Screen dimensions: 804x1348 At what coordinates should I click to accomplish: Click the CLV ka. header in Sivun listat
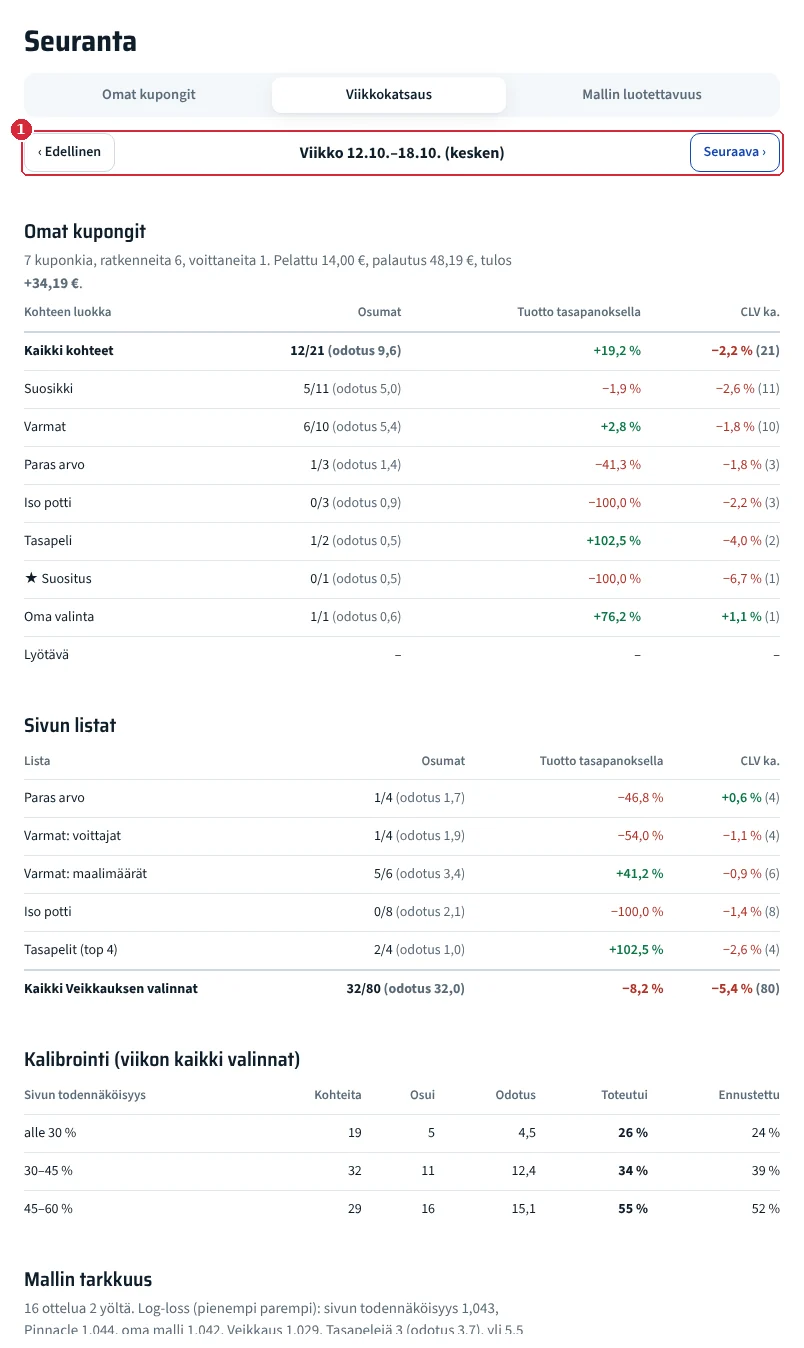(760, 761)
